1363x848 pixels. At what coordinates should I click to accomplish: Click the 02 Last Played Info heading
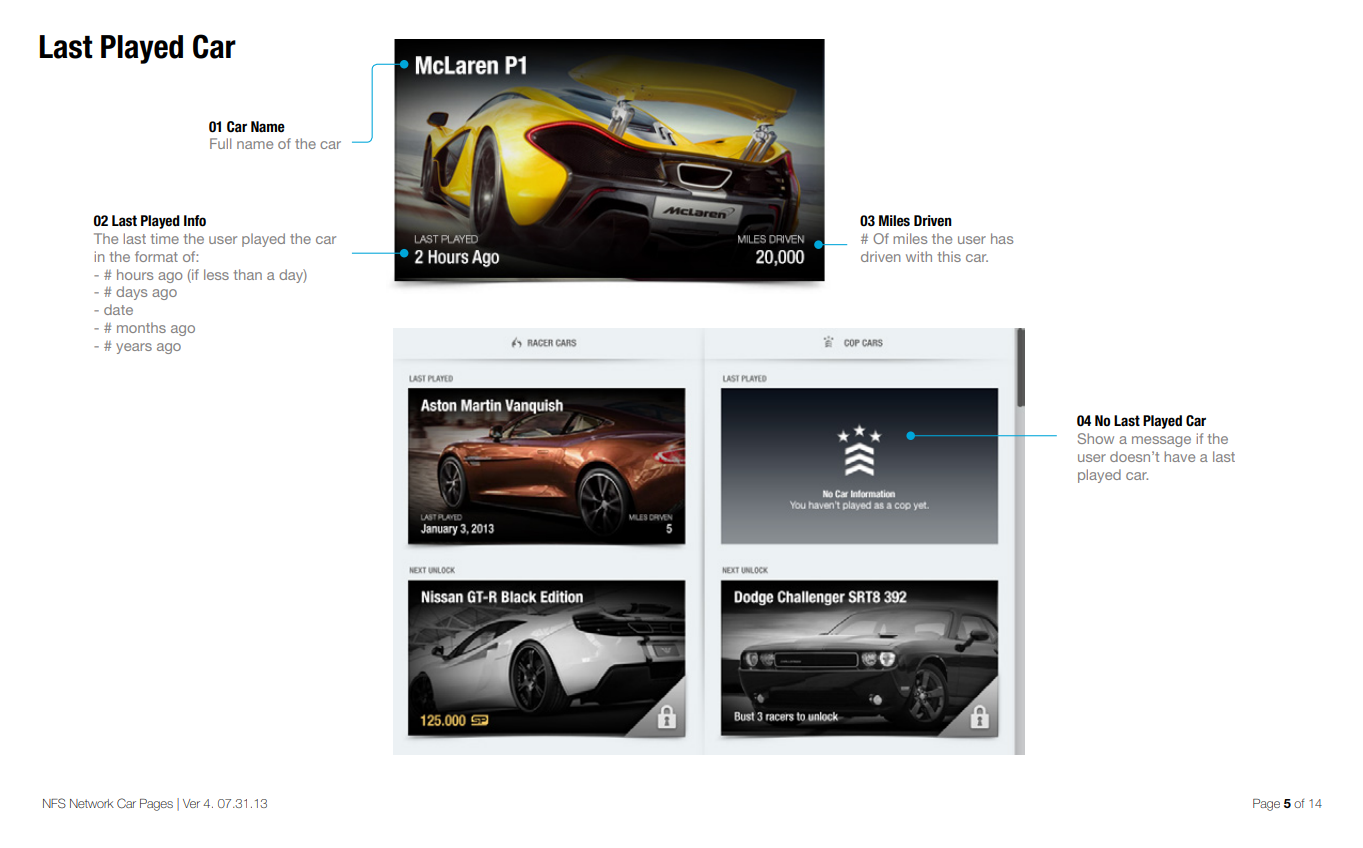point(150,221)
